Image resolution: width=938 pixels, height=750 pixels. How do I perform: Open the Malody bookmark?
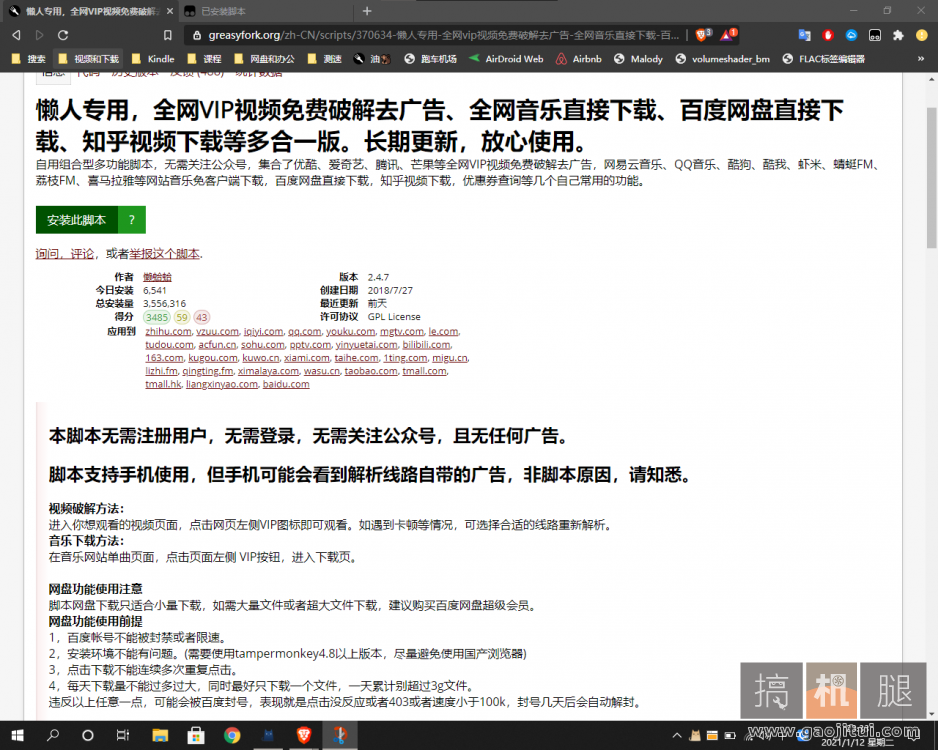(x=638, y=59)
